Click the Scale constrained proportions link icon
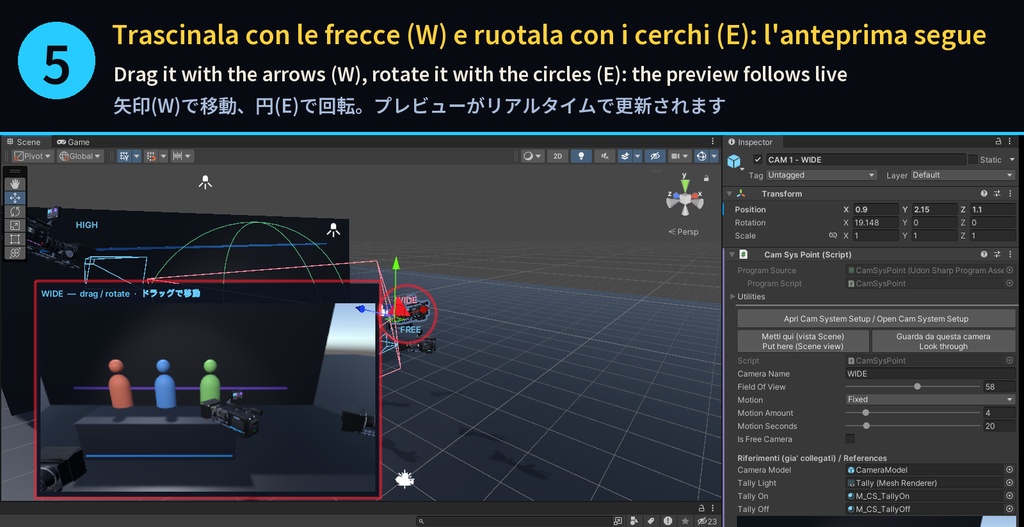The height and width of the screenshot is (527, 1024). [833, 236]
